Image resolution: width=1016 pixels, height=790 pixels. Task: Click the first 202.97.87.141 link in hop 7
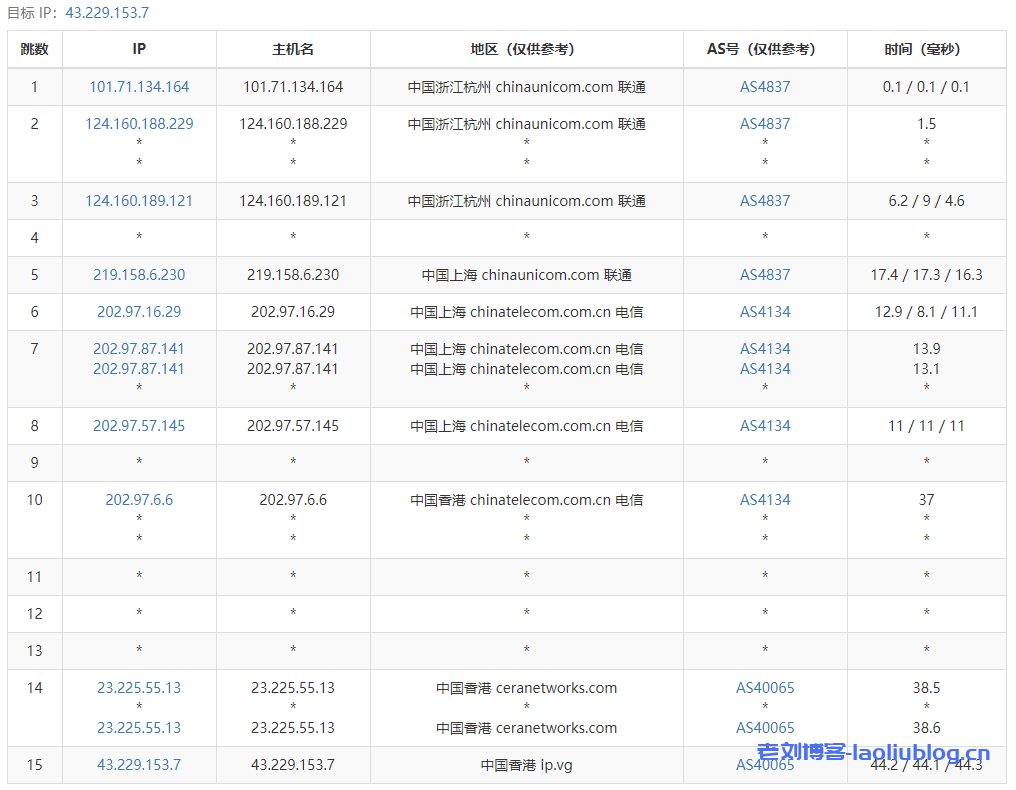(139, 348)
